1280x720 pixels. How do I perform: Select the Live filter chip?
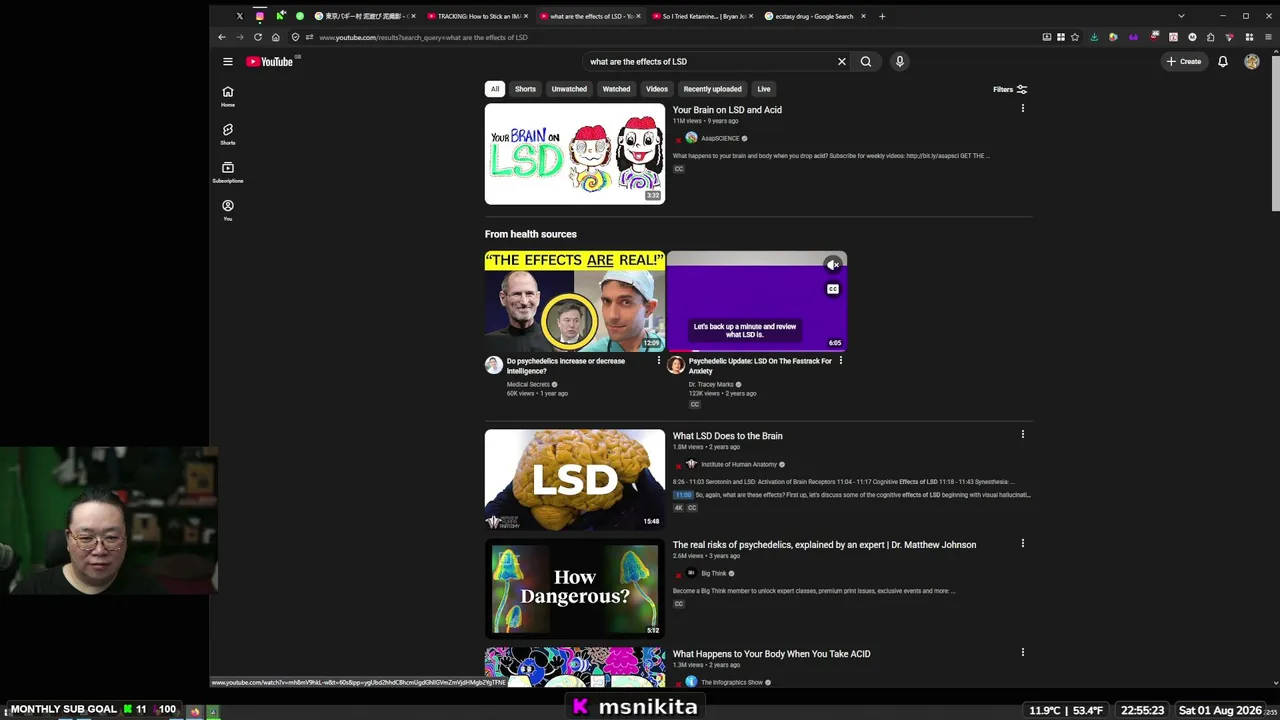pos(764,89)
